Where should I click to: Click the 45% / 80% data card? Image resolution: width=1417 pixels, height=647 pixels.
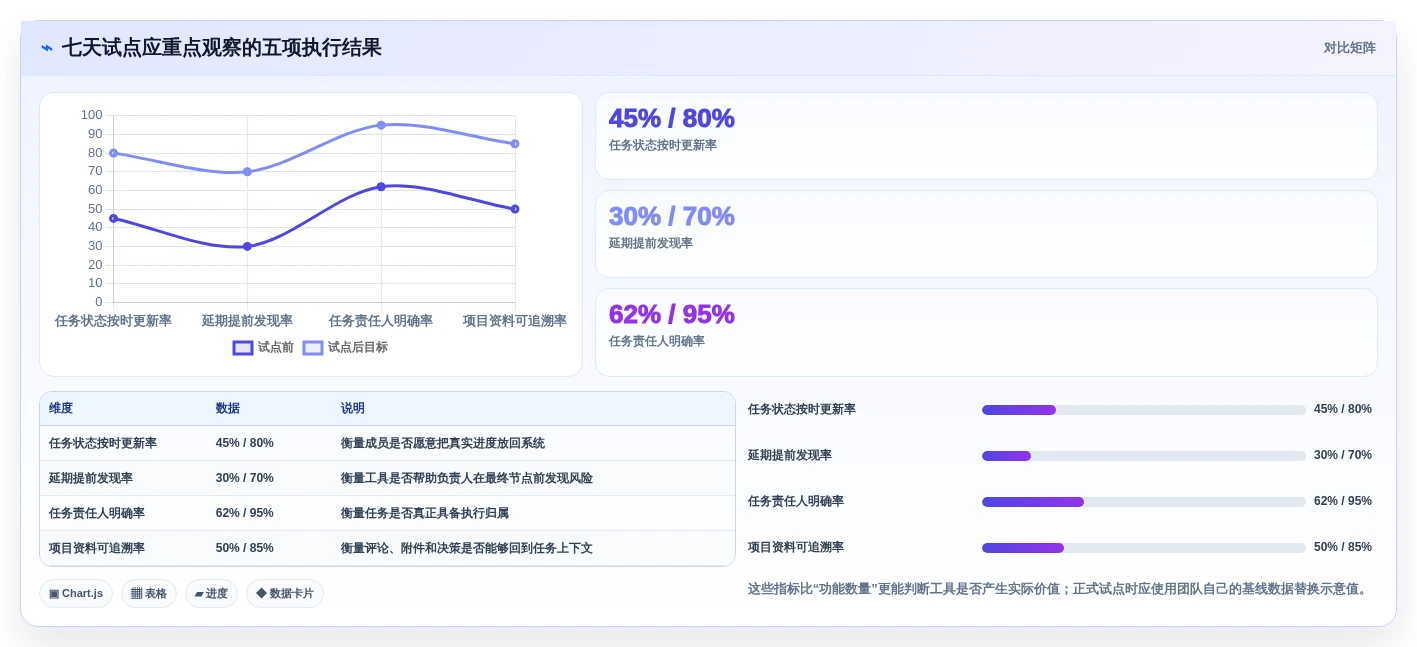tap(986, 136)
